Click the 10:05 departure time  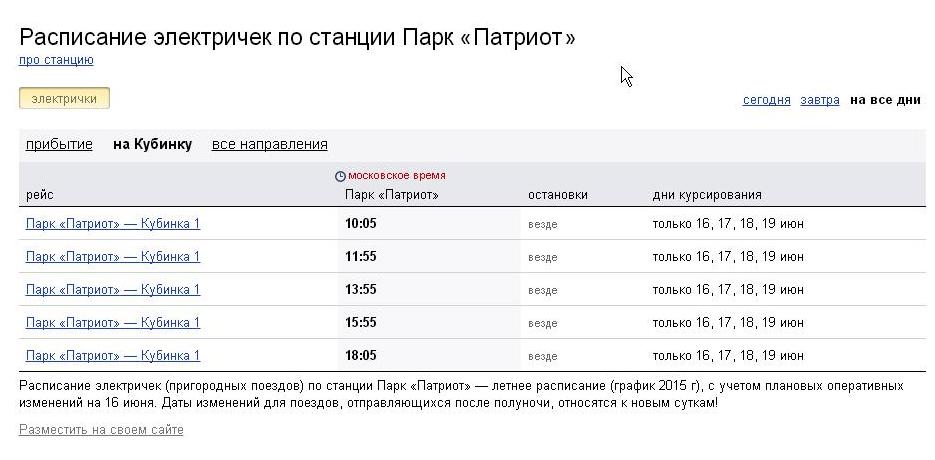[360, 224]
